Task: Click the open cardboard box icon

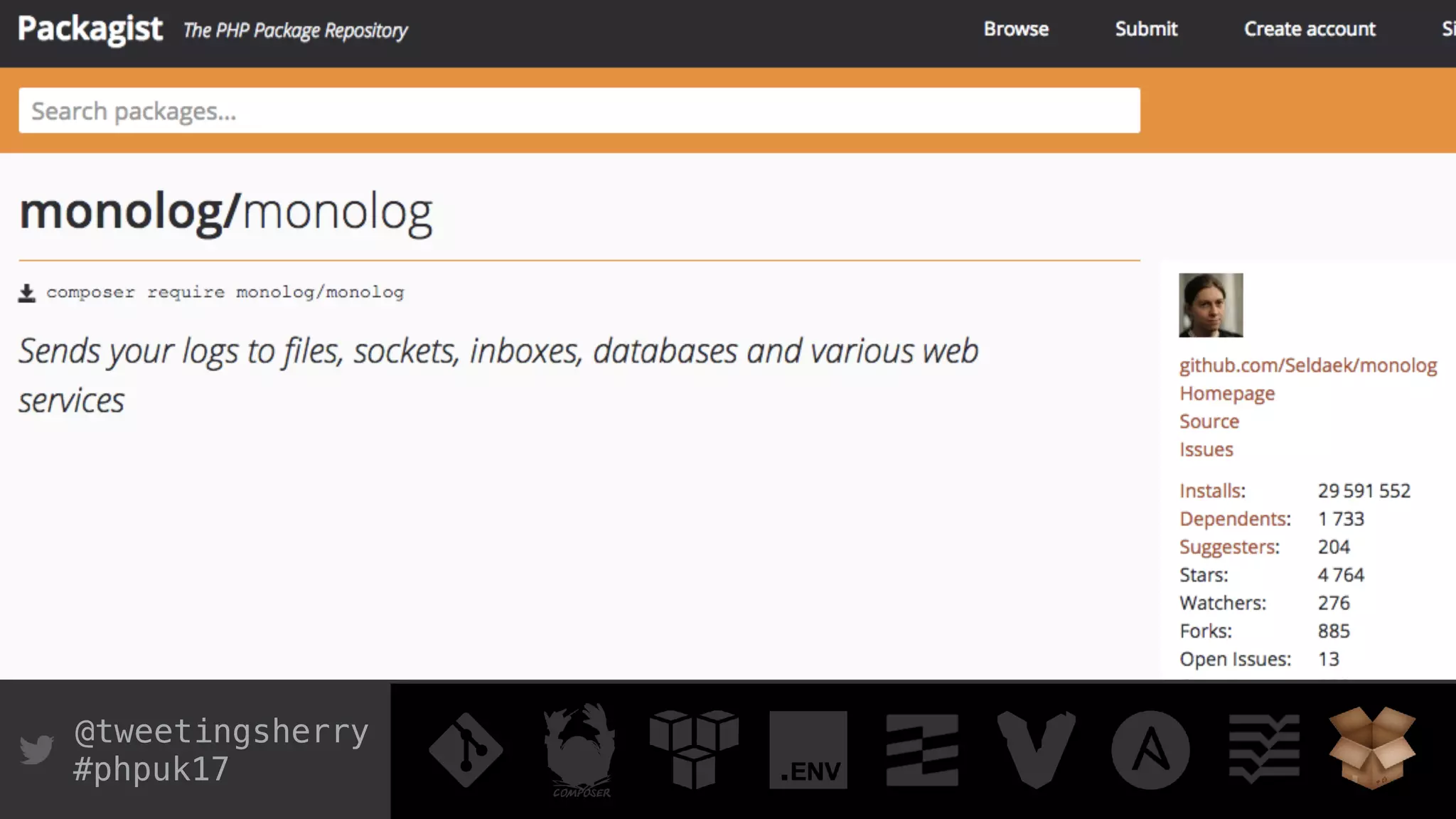Action: 1372,748
